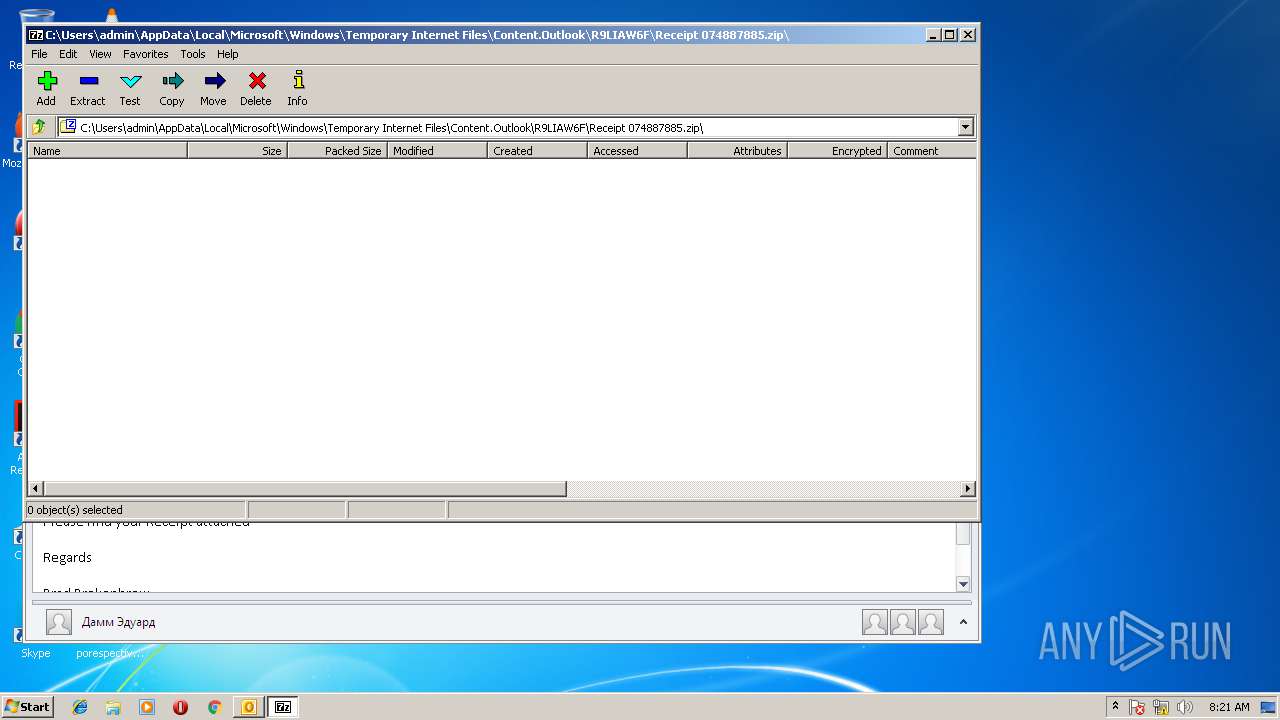Launch Google Chrome from taskbar
The width and height of the screenshot is (1280, 720).
coord(214,707)
